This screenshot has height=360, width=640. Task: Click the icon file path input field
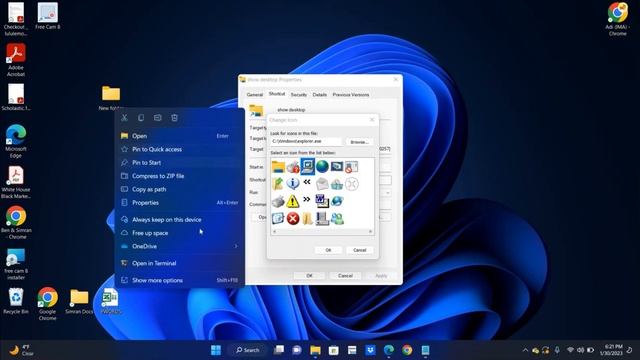click(306, 141)
